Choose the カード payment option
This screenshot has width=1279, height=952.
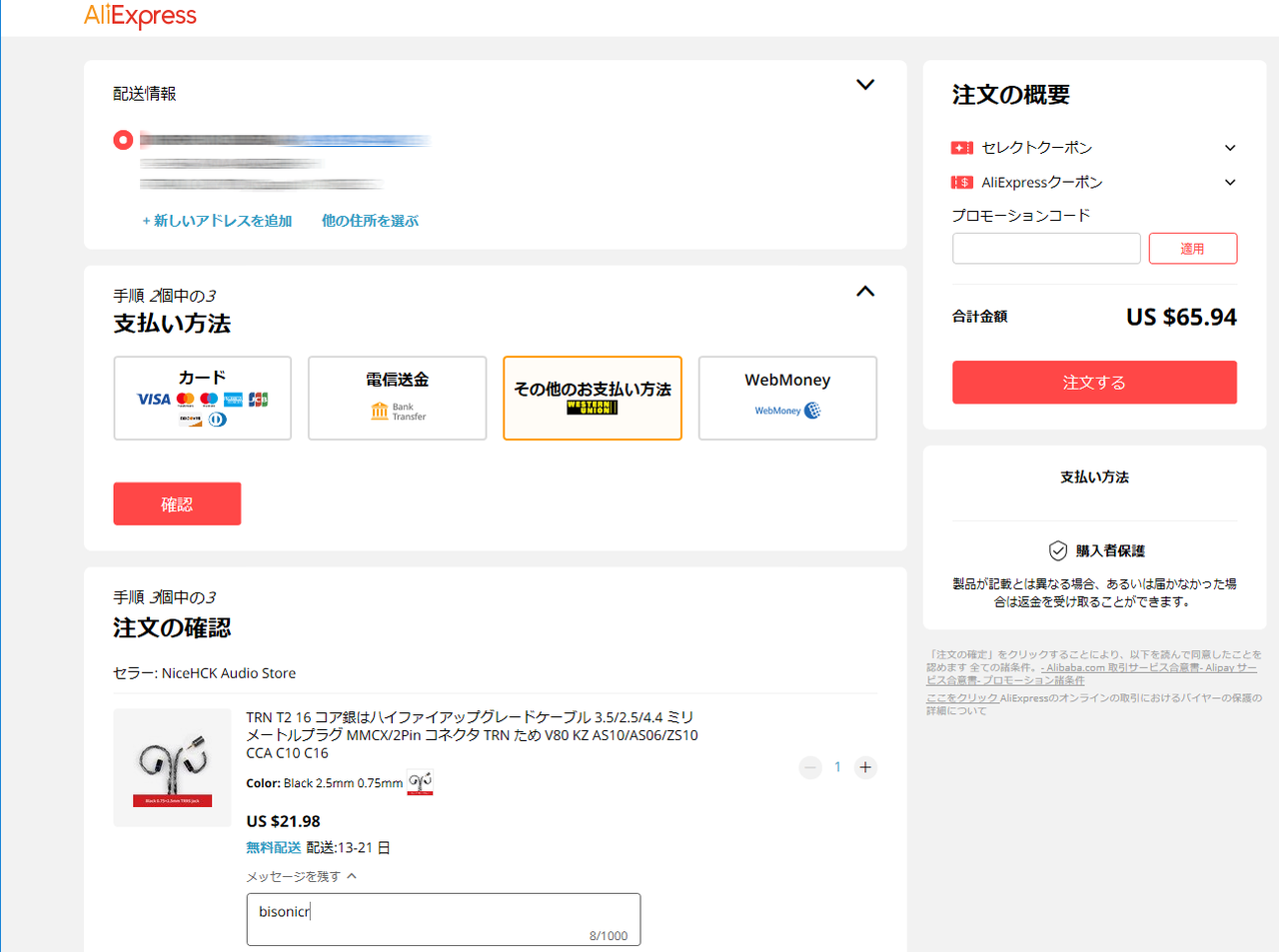click(203, 398)
